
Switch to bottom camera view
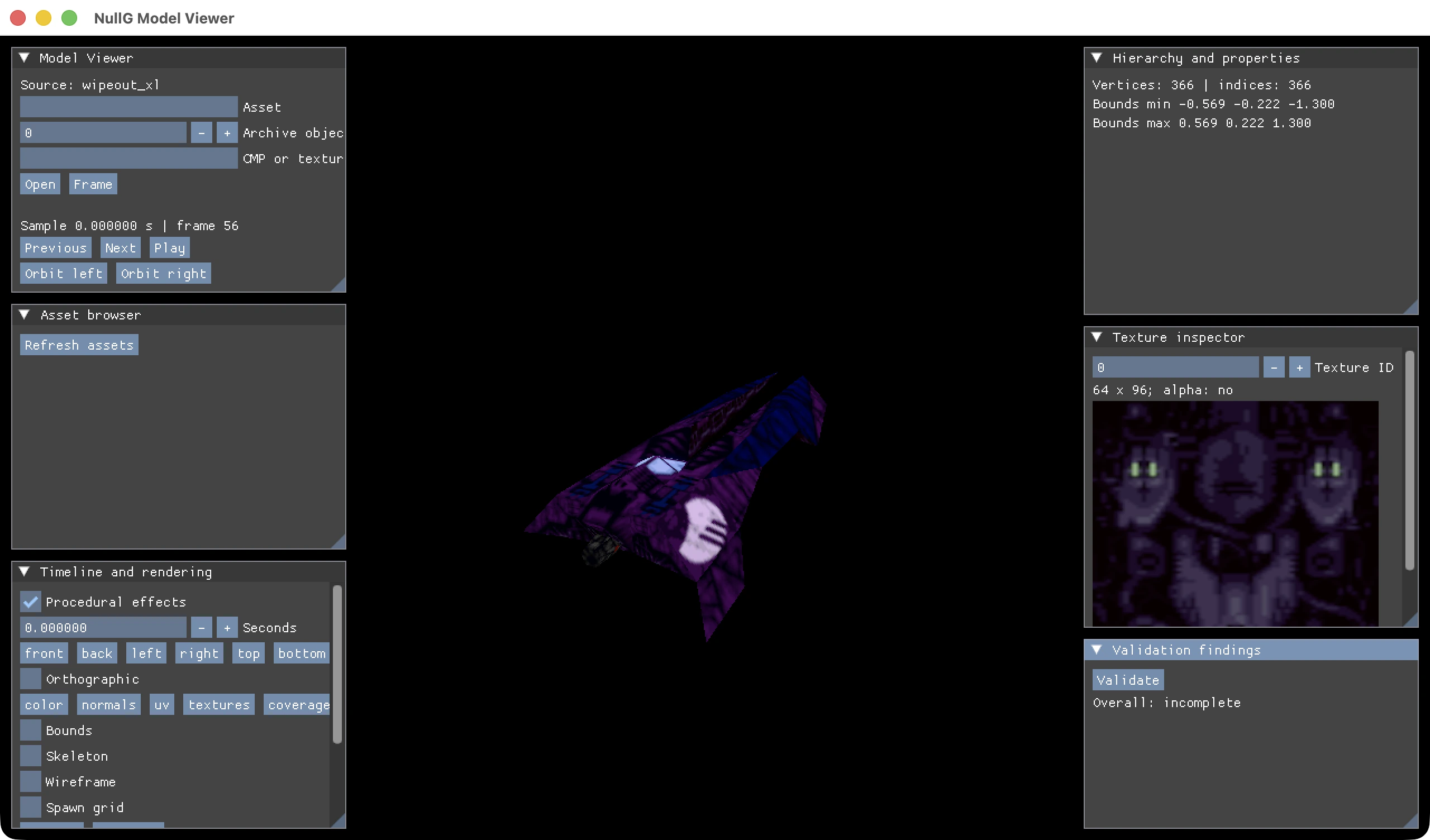click(x=302, y=653)
